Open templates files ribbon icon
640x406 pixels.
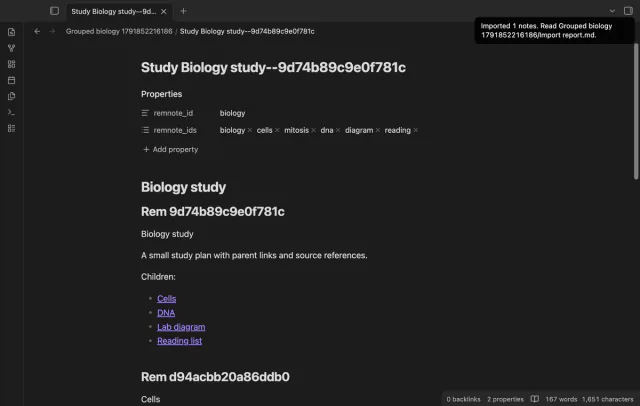pyautogui.click(x=11, y=96)
